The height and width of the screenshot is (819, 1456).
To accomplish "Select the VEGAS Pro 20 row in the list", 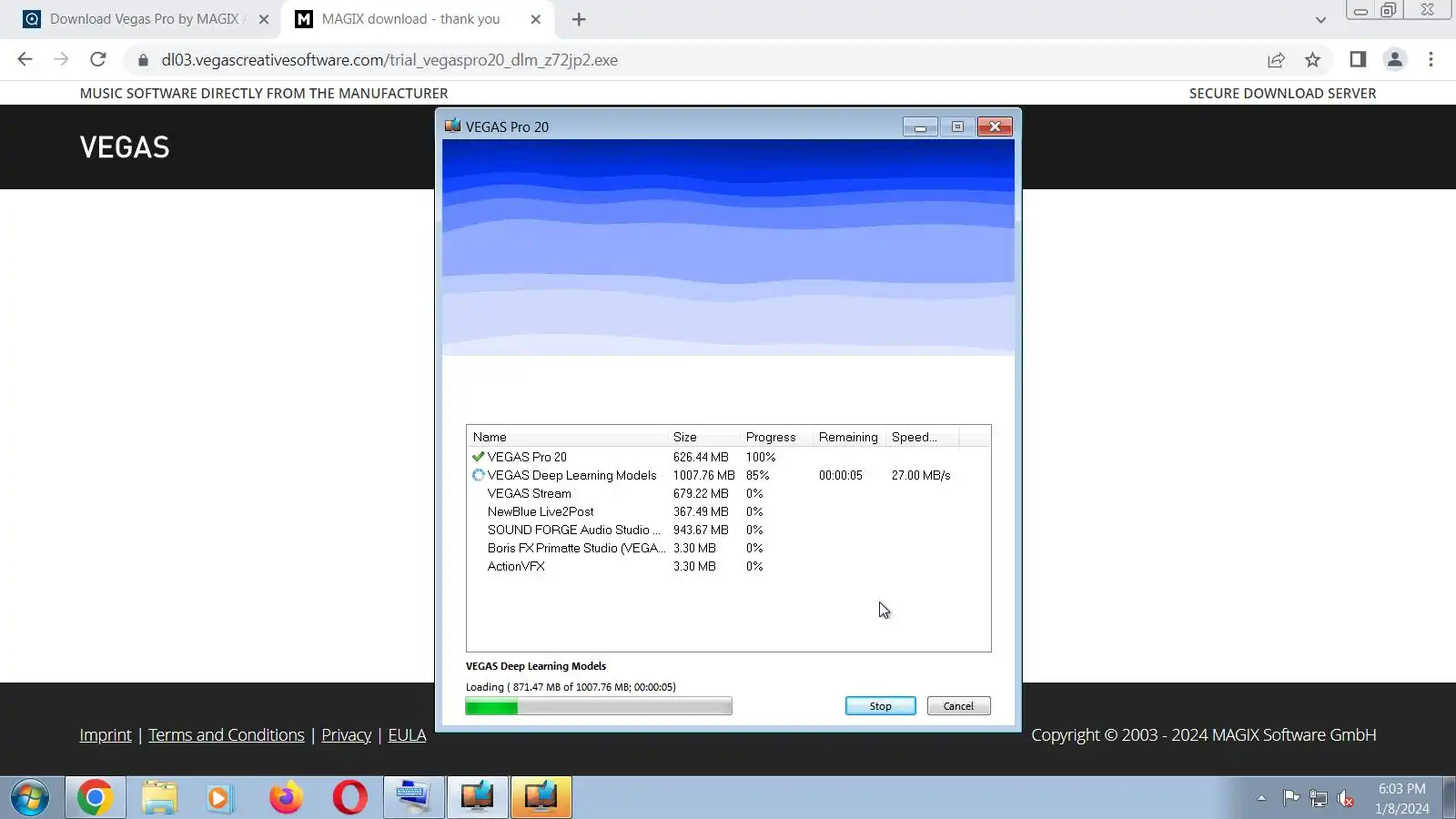I will pyautogui.click(x=728, y=457).
